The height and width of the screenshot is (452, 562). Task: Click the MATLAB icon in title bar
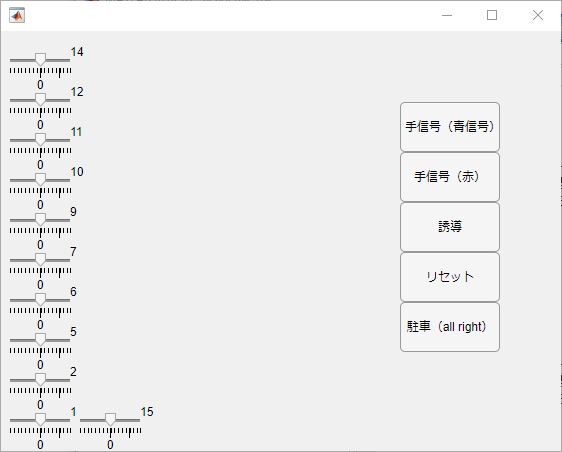click(17, 15)
